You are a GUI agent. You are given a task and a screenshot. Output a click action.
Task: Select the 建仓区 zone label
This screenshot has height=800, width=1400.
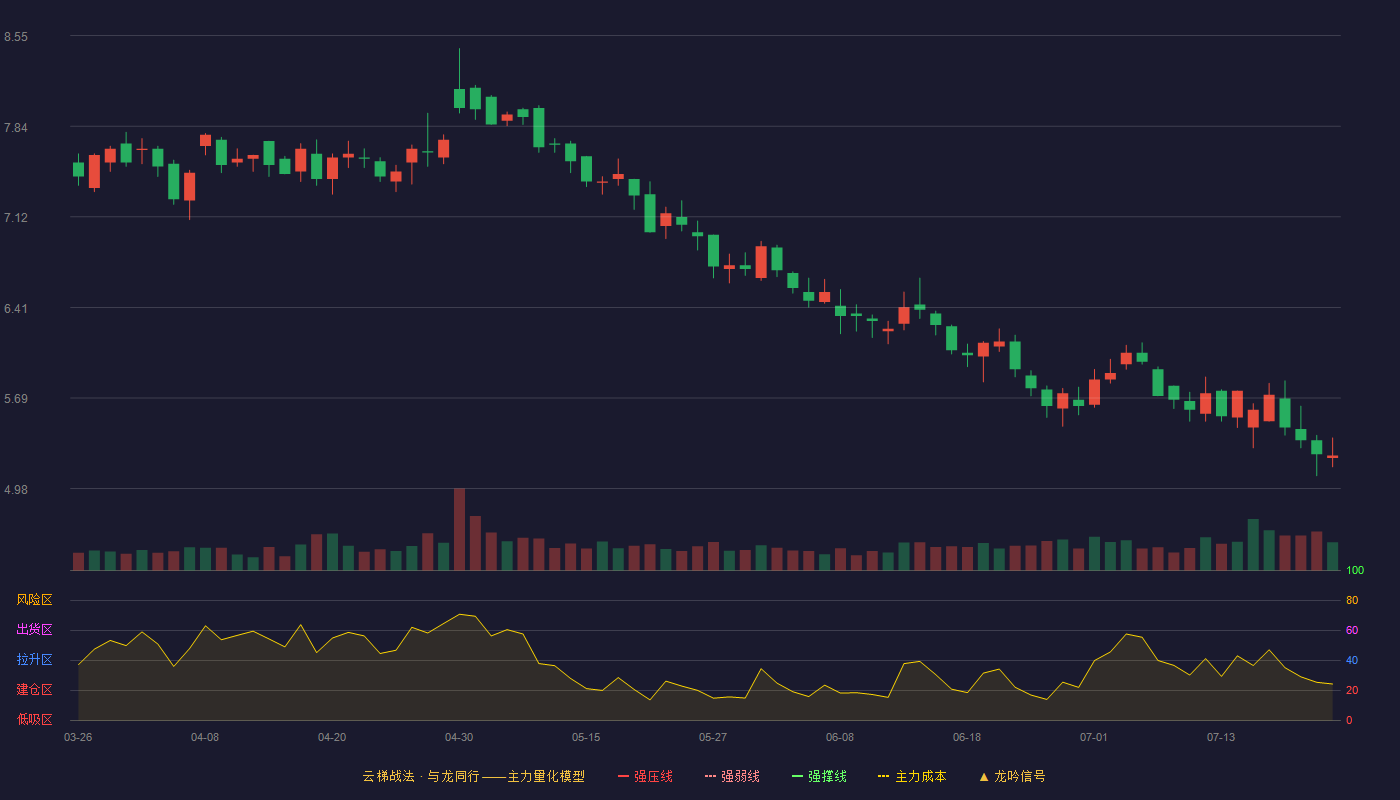coord(34,690)
